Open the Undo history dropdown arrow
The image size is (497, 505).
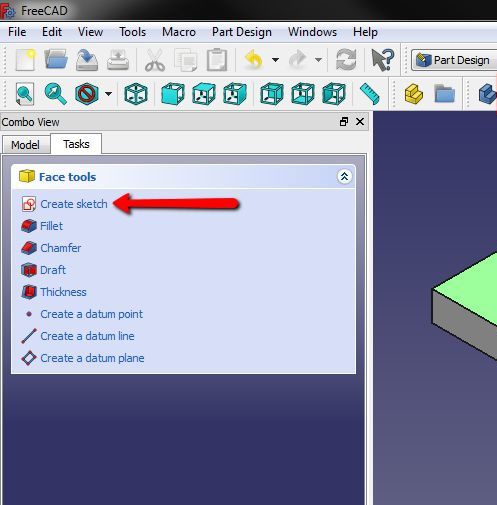coord(275,60)
